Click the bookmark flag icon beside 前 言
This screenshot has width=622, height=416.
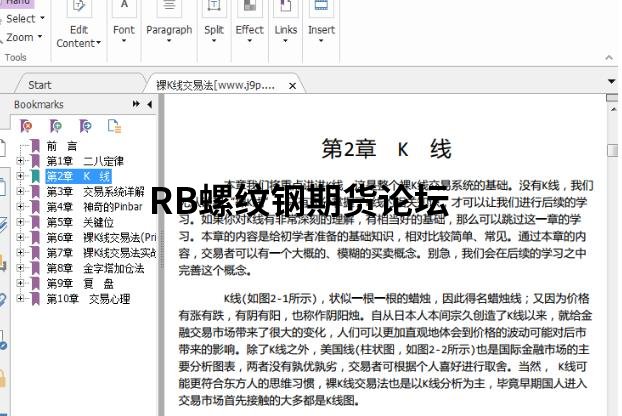point(36,146)
